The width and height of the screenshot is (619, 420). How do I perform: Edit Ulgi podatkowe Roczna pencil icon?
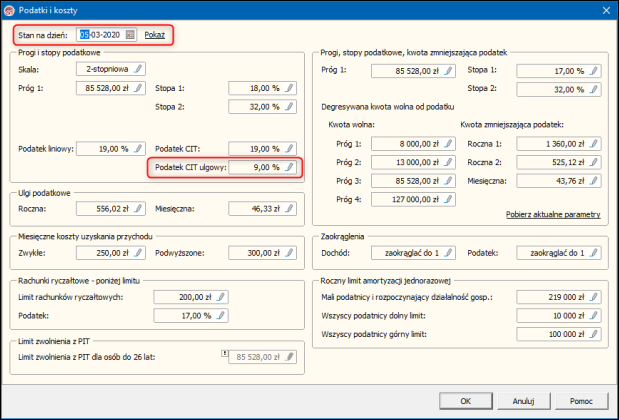tap(138, 208)
